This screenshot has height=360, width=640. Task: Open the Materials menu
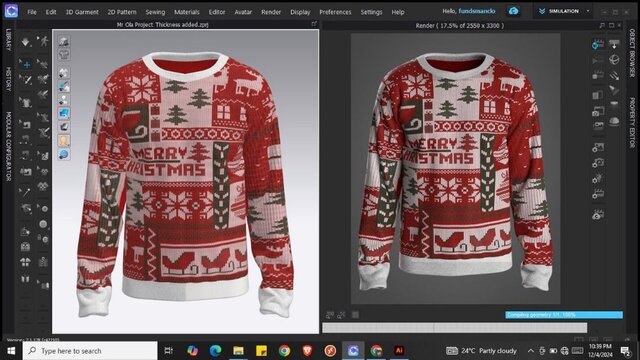[x=187, y=12]
